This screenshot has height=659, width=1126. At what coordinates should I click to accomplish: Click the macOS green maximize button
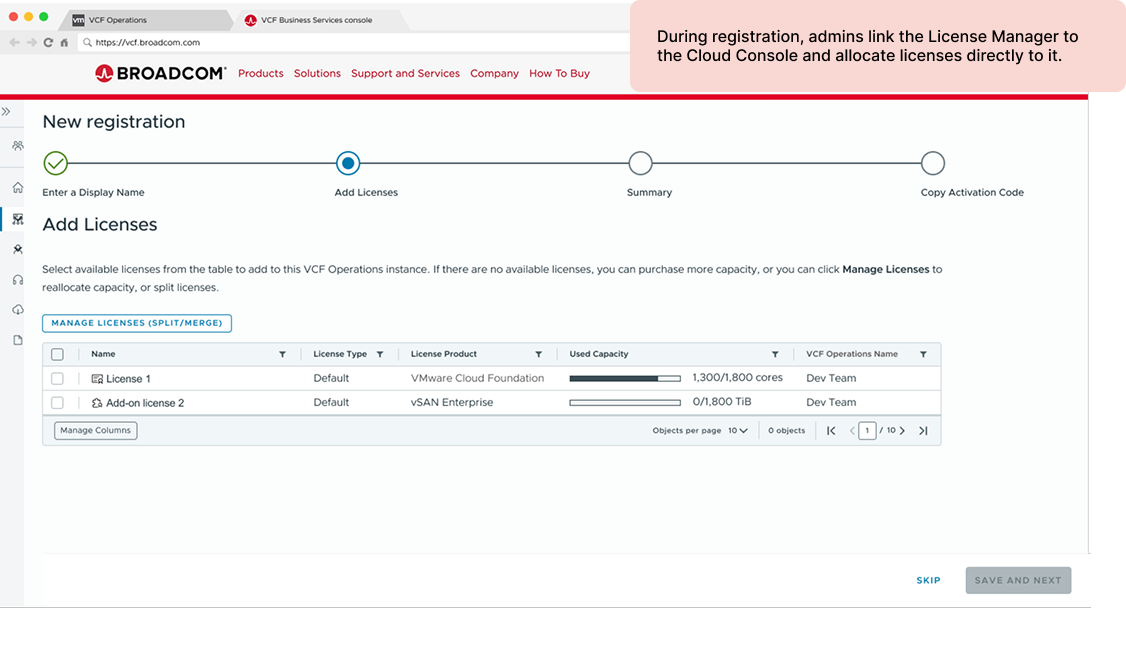44,17
